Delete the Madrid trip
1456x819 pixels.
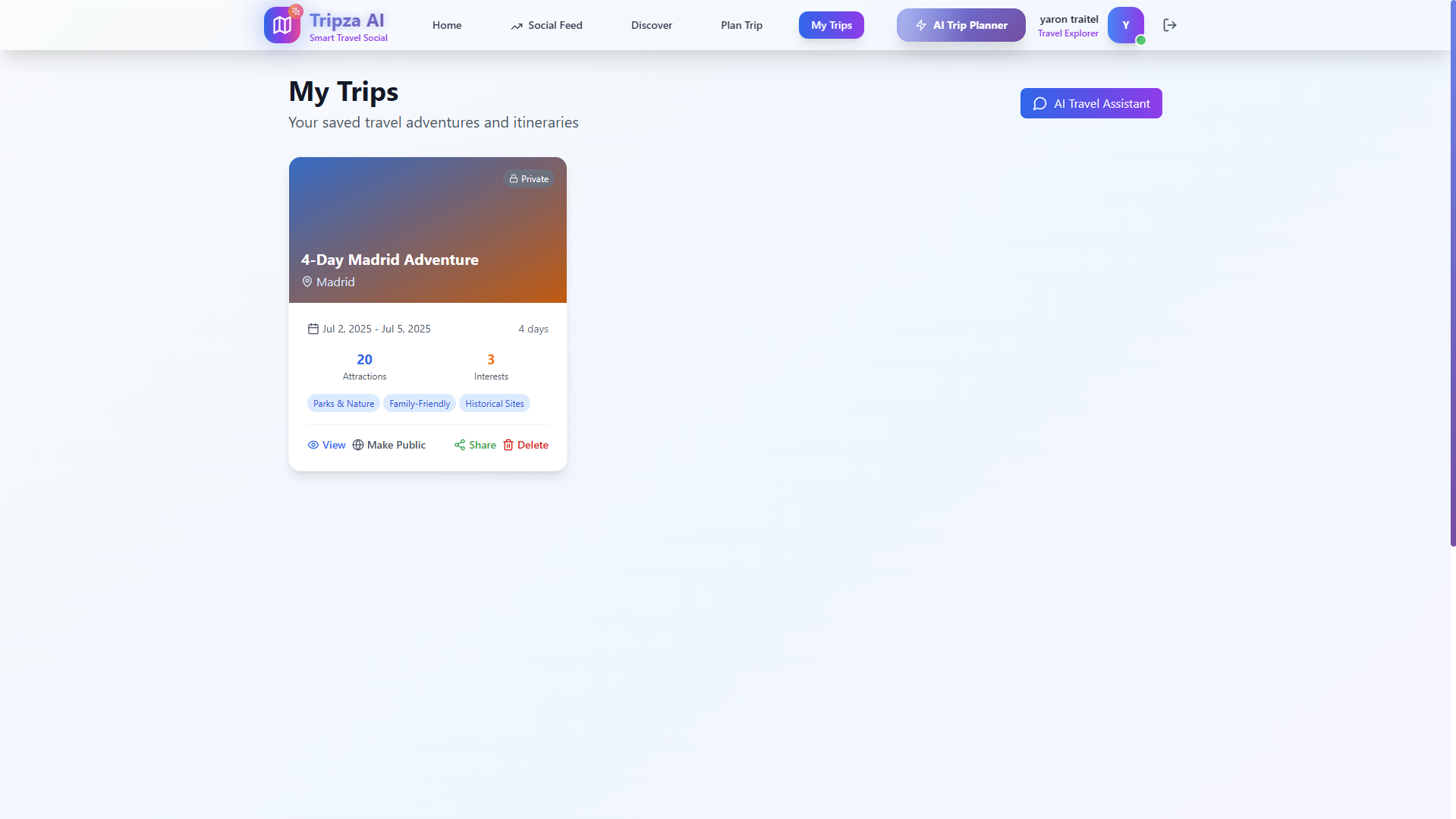coord(526,445)
